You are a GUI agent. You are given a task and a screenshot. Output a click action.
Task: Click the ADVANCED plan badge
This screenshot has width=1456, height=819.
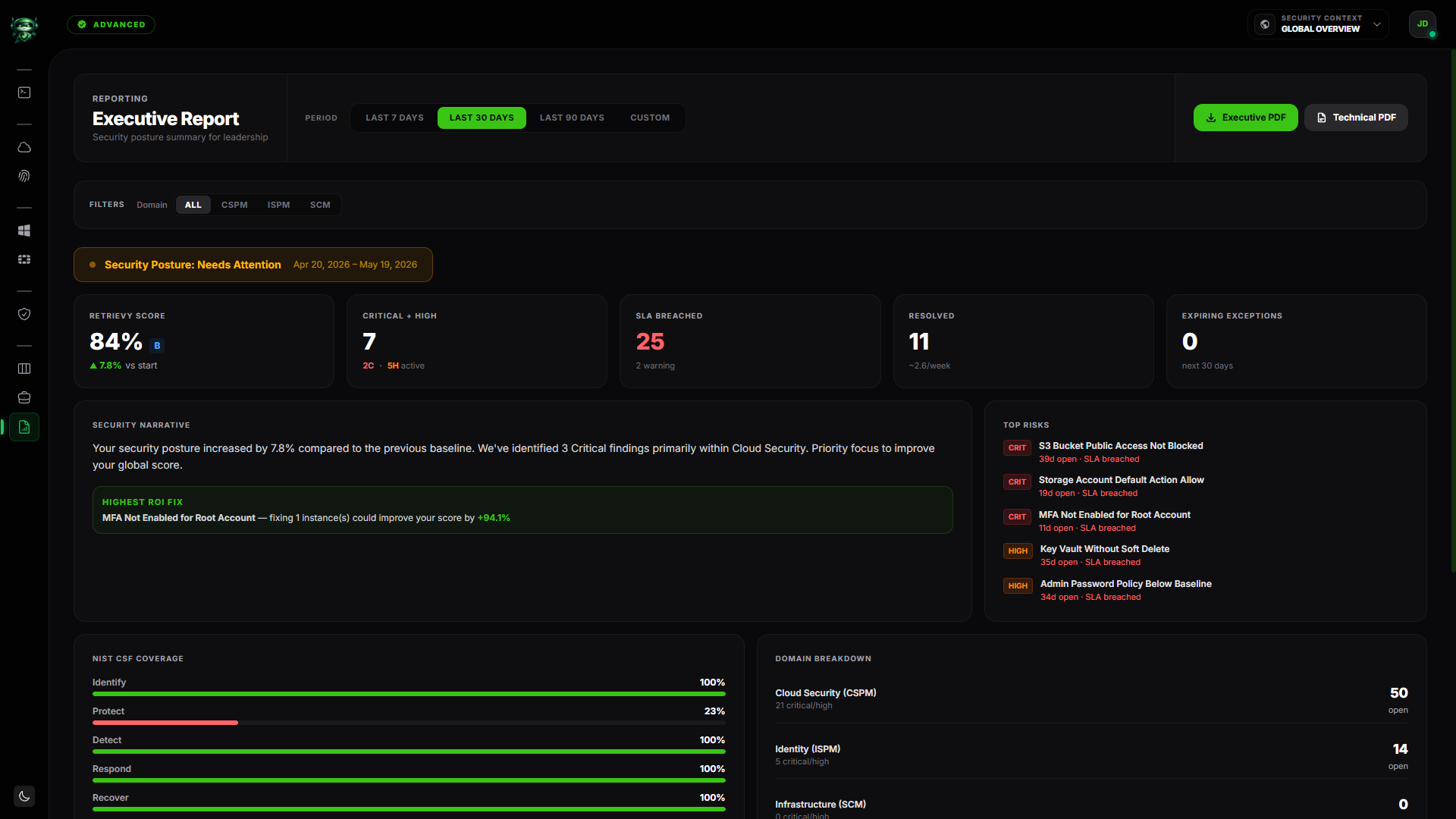[x=111, y=24]
